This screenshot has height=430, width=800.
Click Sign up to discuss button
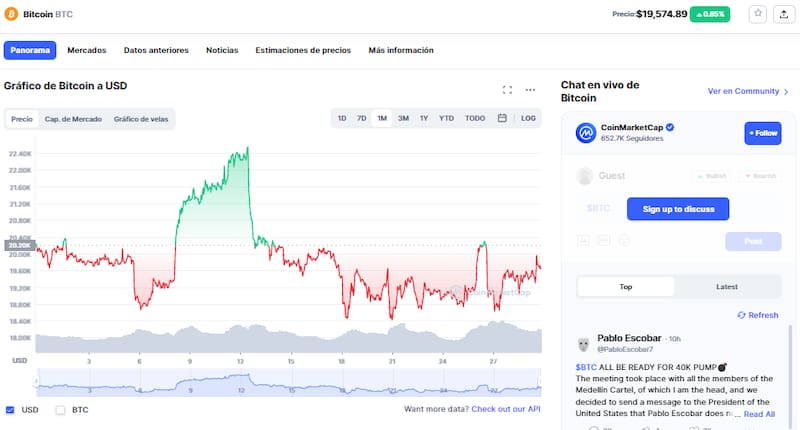click(x=677, y=209)
